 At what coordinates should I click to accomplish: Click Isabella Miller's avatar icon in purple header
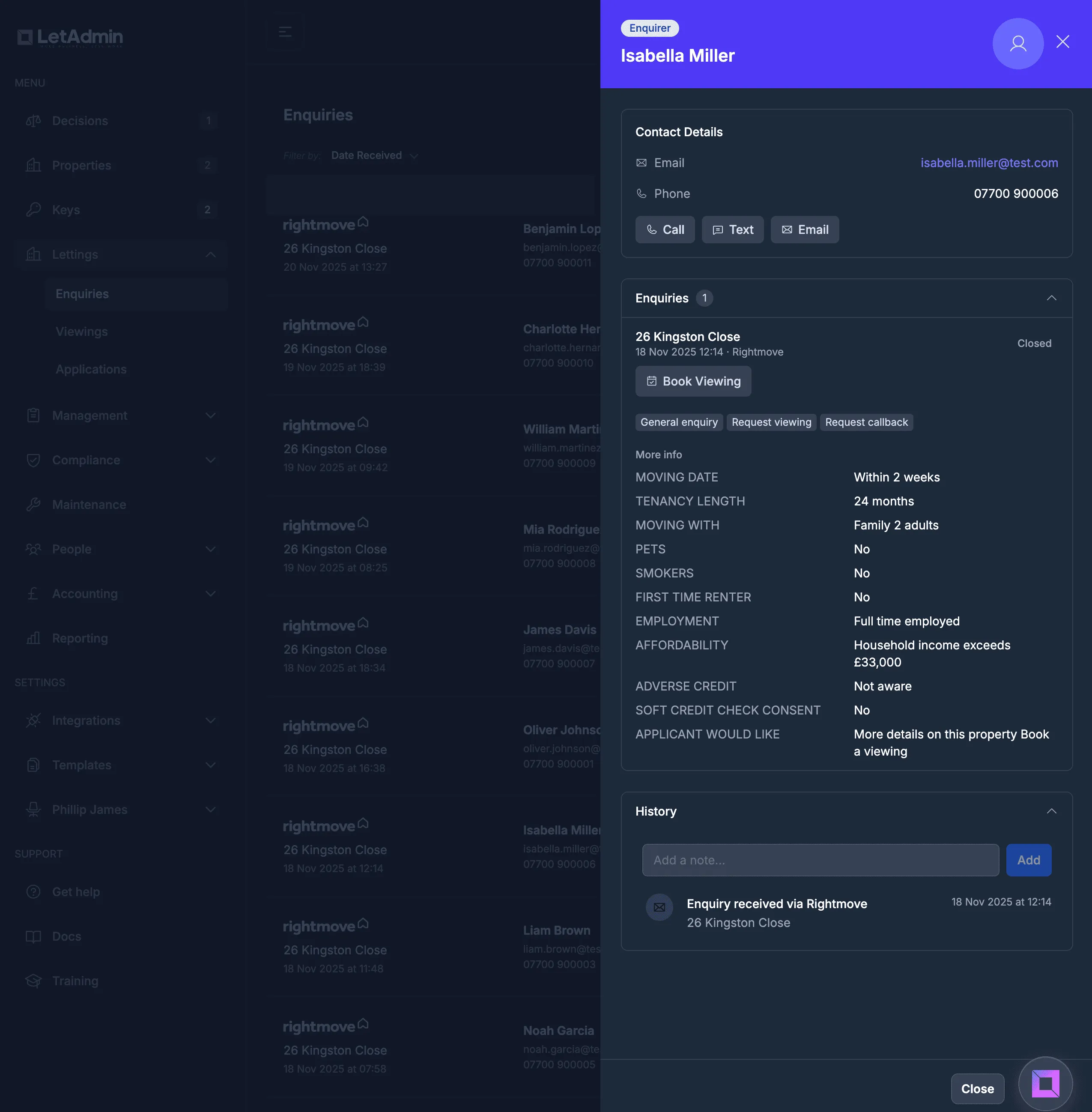point(1018,44)
